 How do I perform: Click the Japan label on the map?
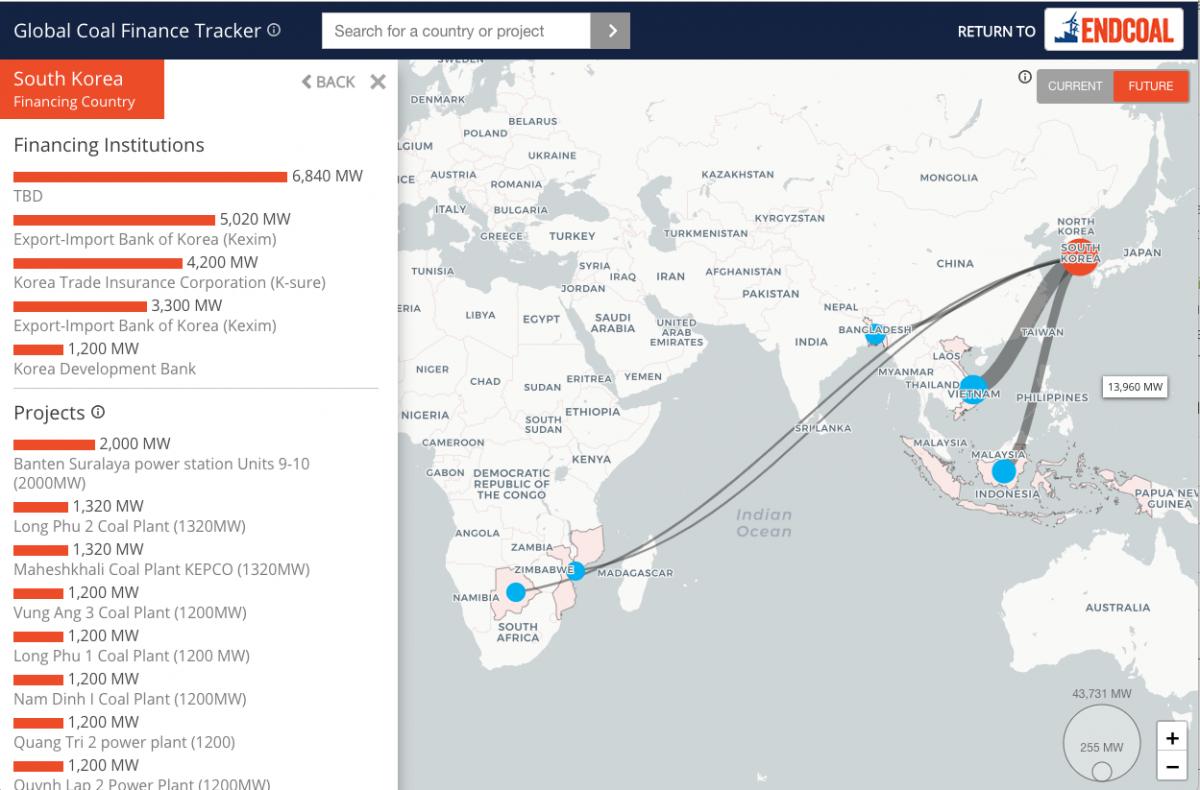click(x=1142, y=253)
